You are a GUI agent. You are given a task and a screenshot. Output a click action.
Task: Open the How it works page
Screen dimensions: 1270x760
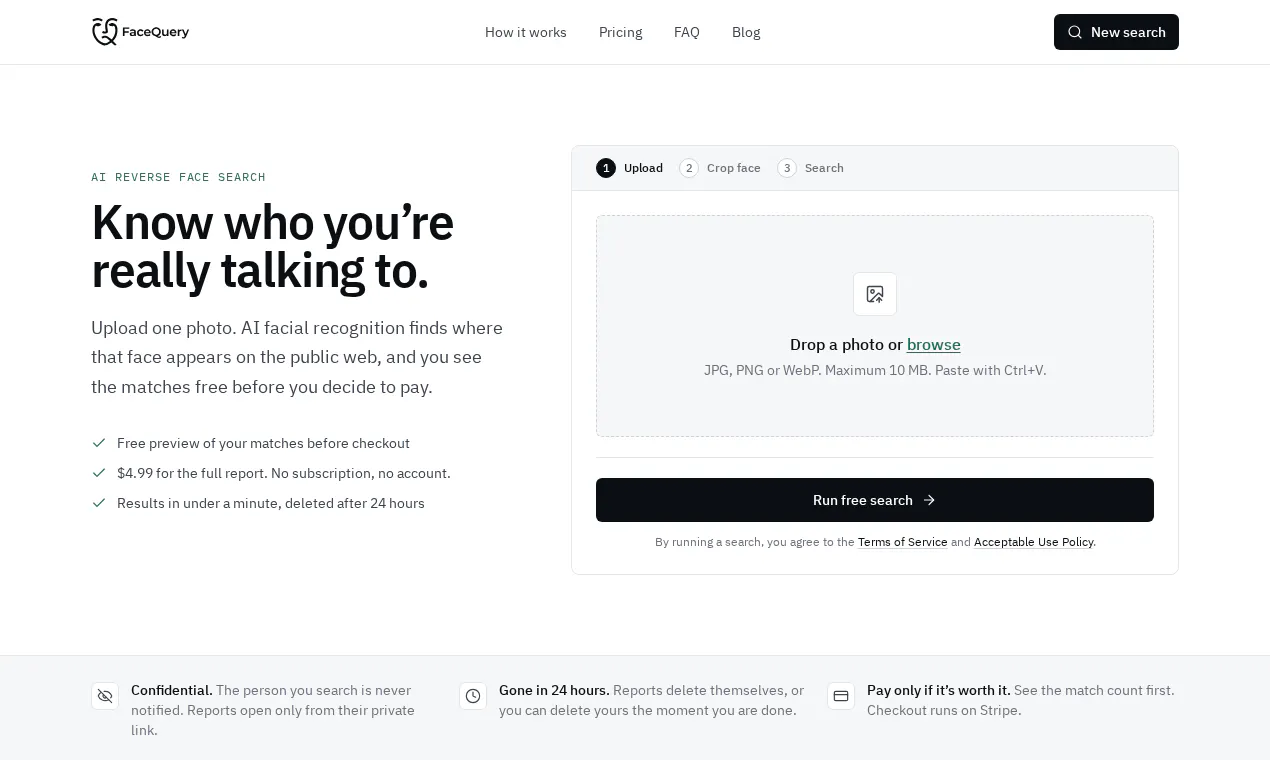(526, 32)
